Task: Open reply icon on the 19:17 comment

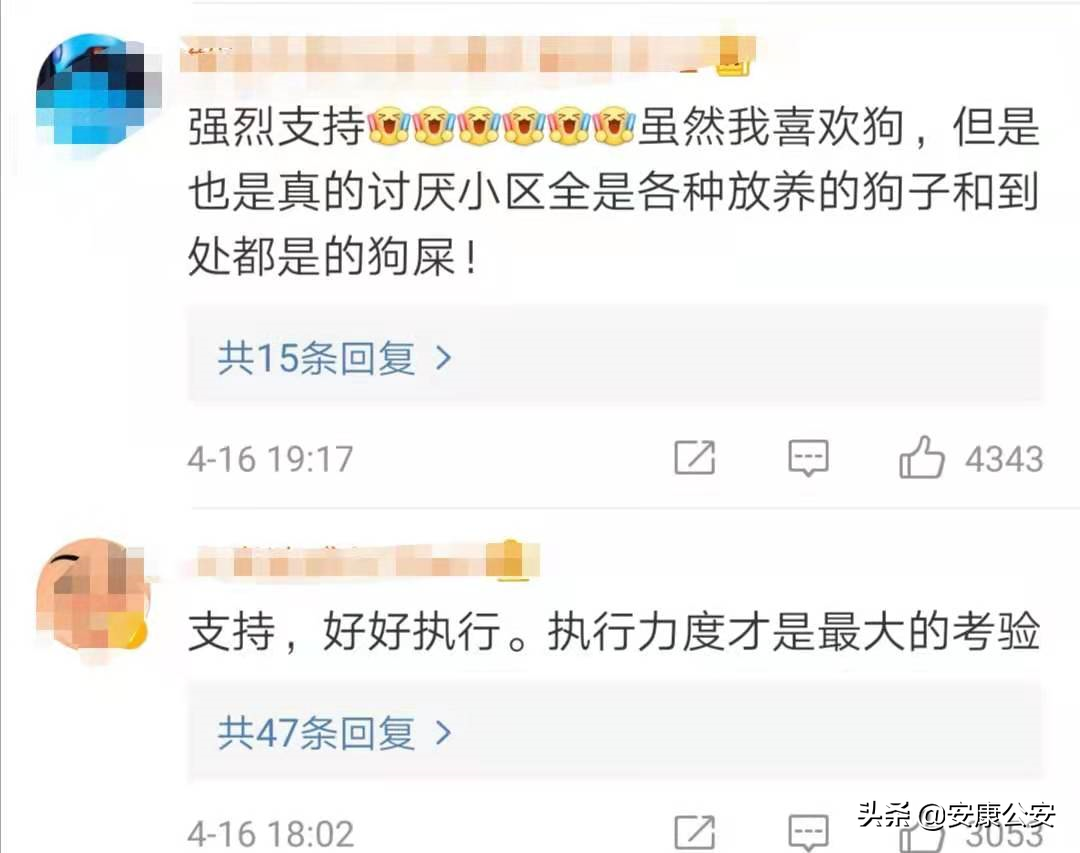Action: click(808, 458)
